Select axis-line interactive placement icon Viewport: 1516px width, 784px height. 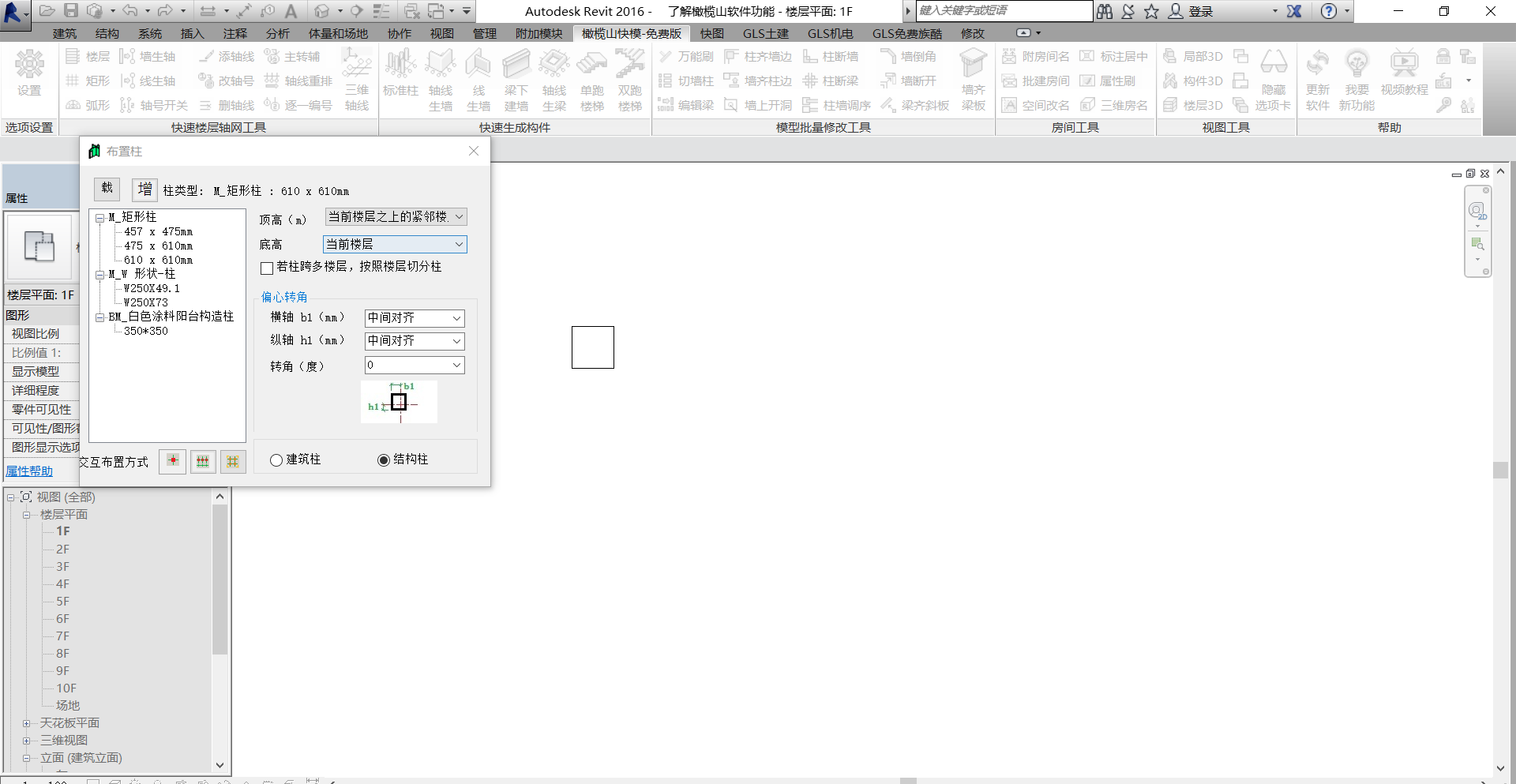tap(203, 461)
